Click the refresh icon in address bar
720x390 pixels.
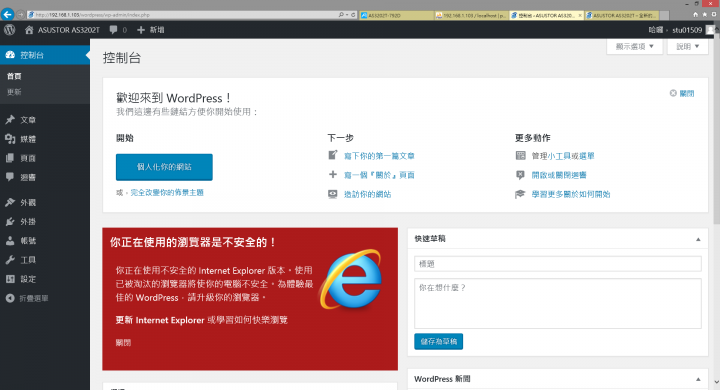(x=353, y=15)
